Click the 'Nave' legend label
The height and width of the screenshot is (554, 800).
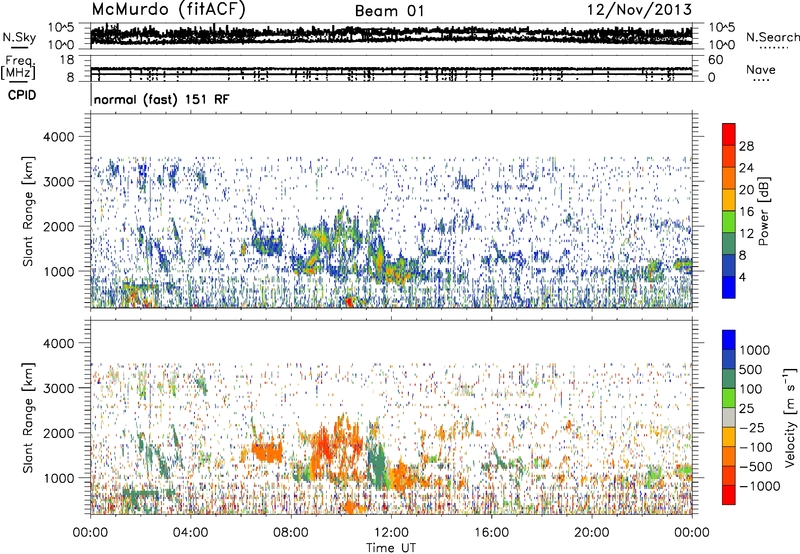pyautogui.click(x=760, y=70)
